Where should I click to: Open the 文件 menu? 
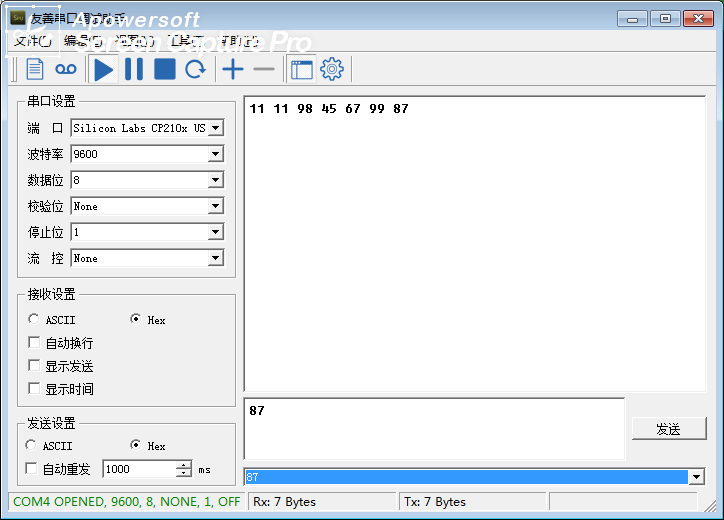click(32, 41)
